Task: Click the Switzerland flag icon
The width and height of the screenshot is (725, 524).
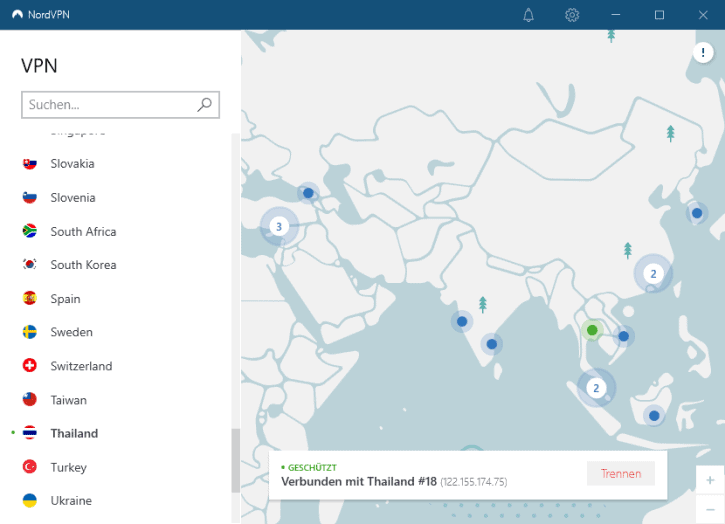Action: [30, 366]
